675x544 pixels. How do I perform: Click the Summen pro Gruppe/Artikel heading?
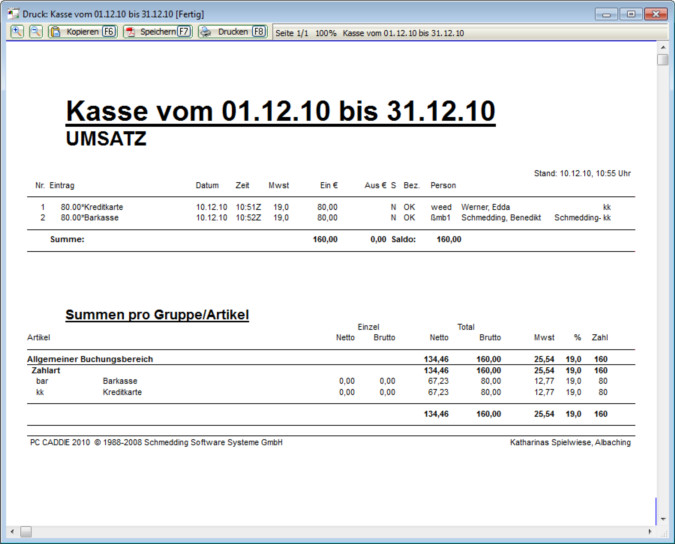point(157,315)
